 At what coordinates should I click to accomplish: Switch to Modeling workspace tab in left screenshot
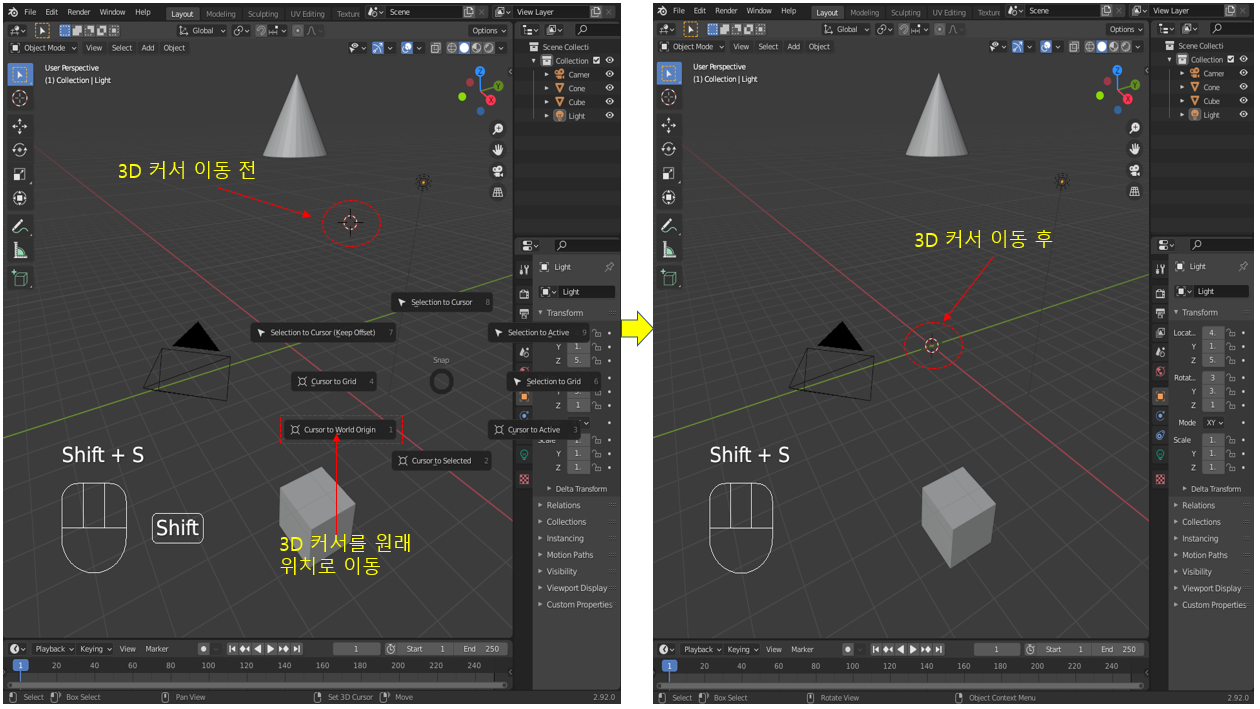click(x=220, y=14)
